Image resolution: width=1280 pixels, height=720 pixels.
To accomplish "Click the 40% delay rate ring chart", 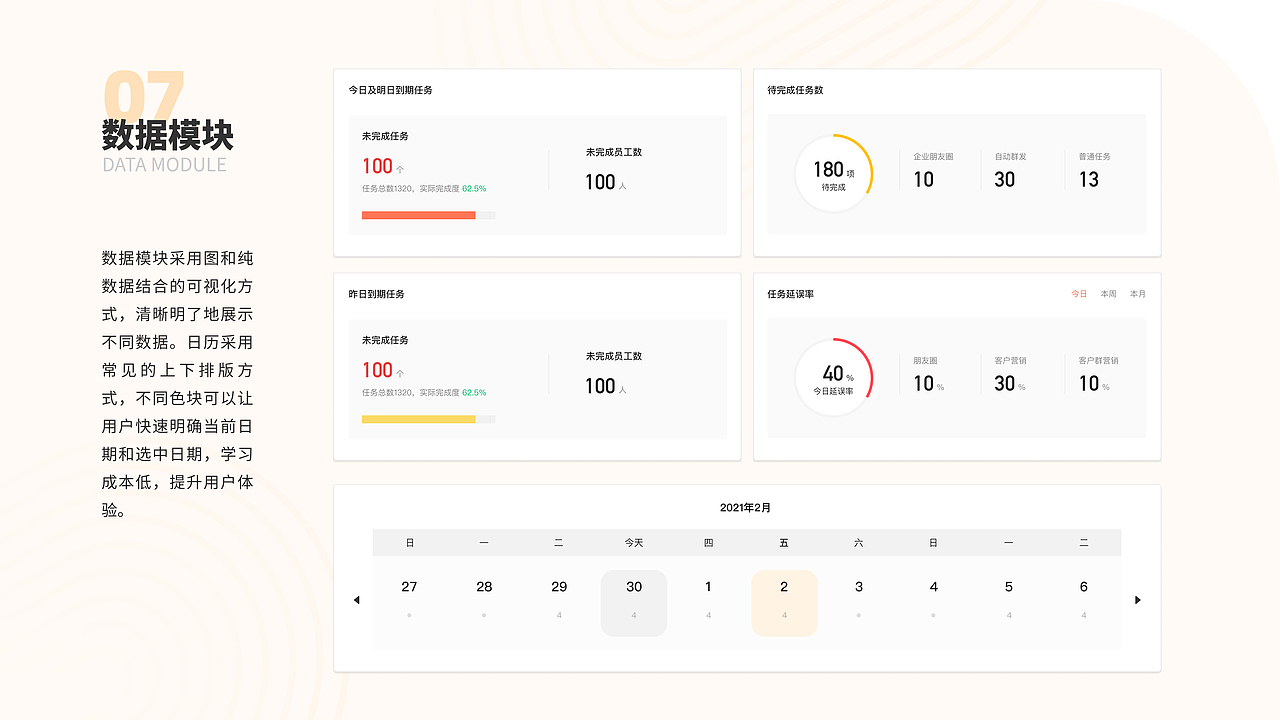I will click(833, 378).
